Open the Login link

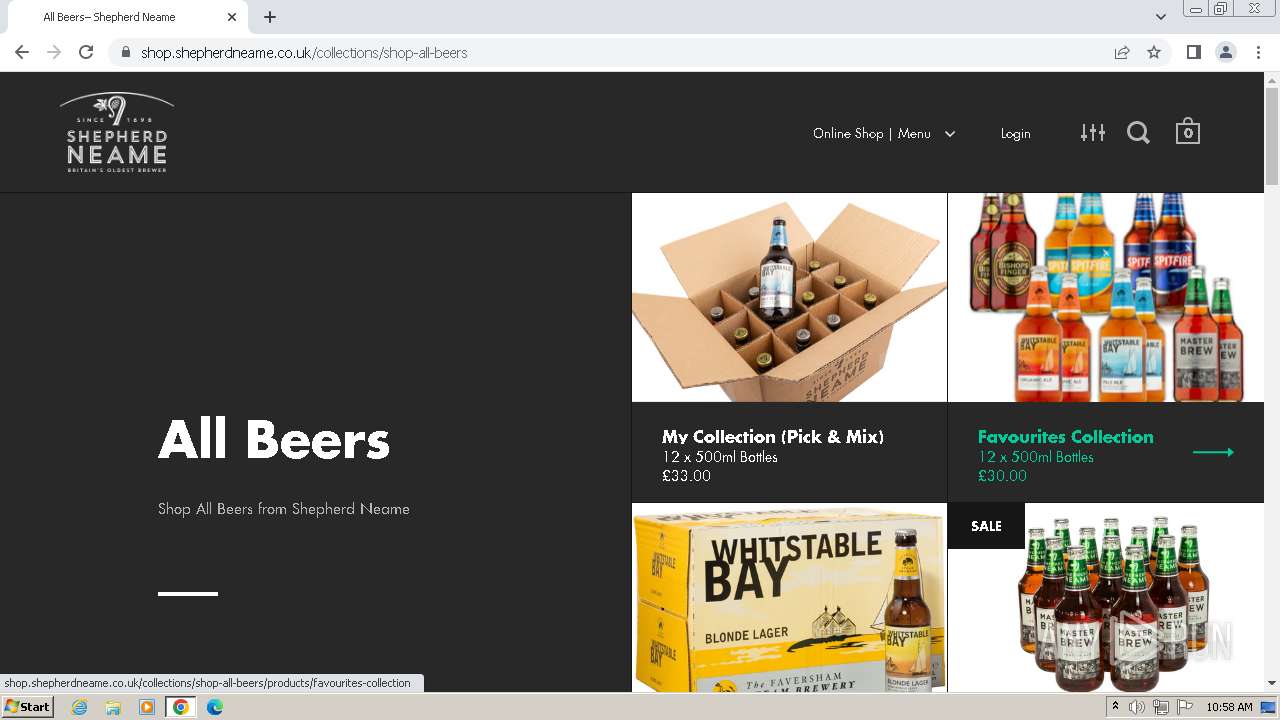point(1015,133)
